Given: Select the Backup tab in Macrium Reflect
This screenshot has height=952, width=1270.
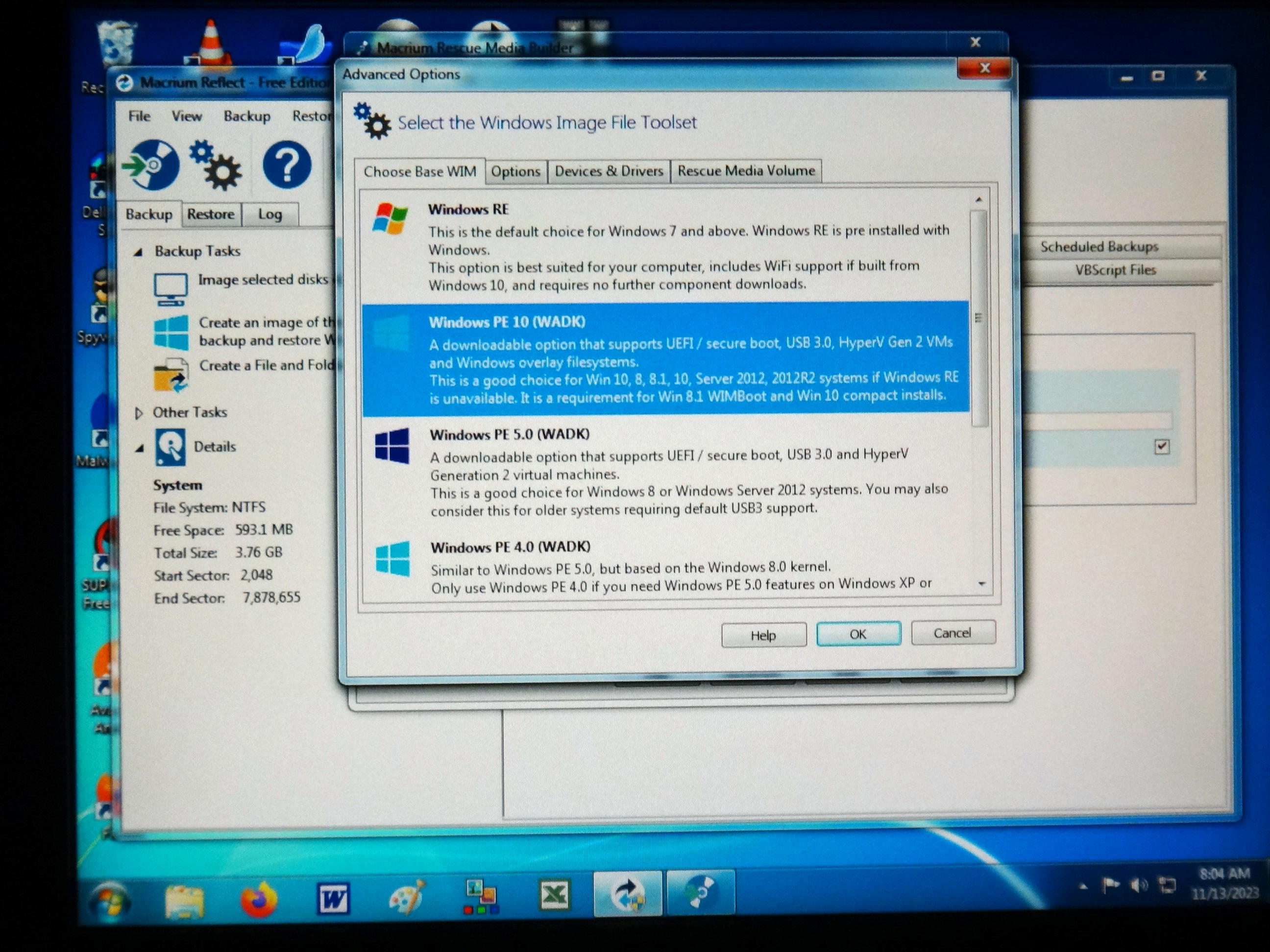Looking at the screenshot, I should (x=148, y=214).
